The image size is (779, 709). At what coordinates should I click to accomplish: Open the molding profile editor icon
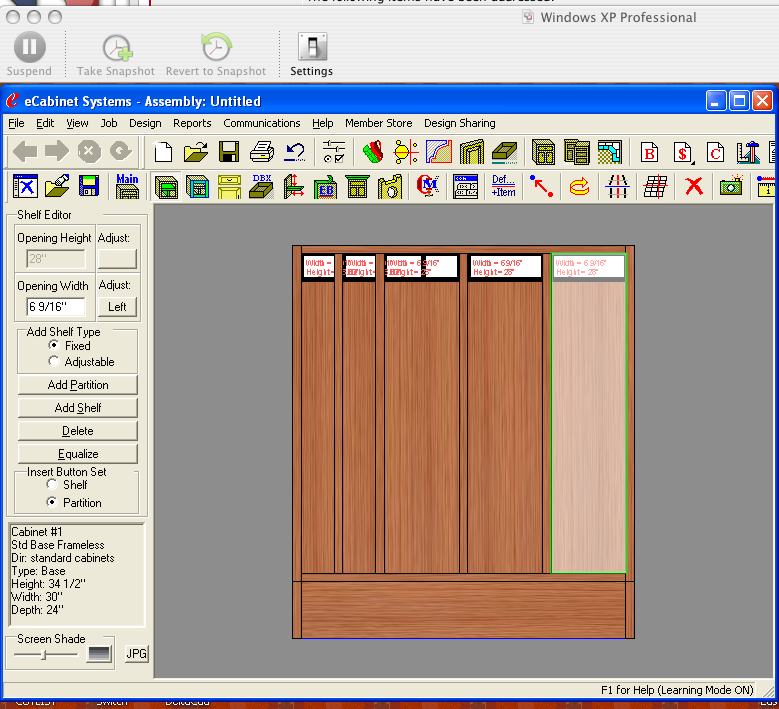tap(439, 152)
